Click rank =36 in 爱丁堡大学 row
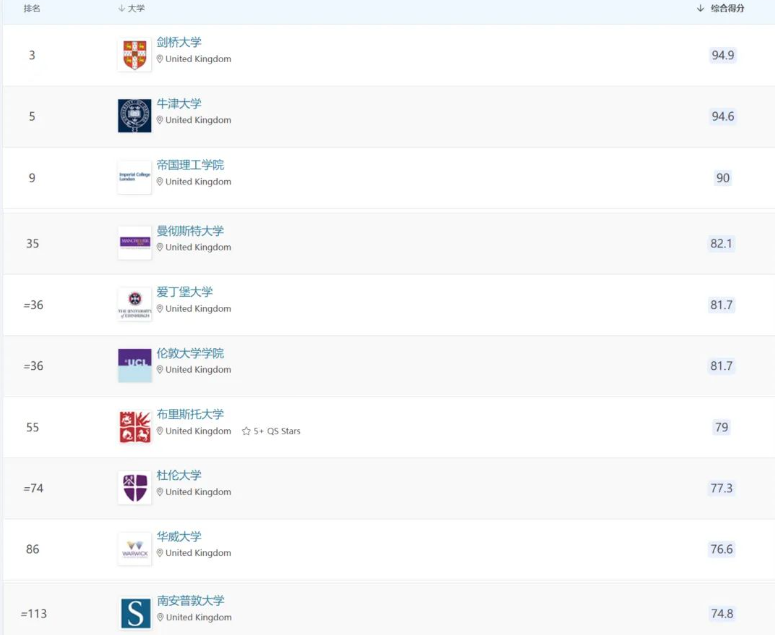Screen dimensions: 775x635 point(33,305)
